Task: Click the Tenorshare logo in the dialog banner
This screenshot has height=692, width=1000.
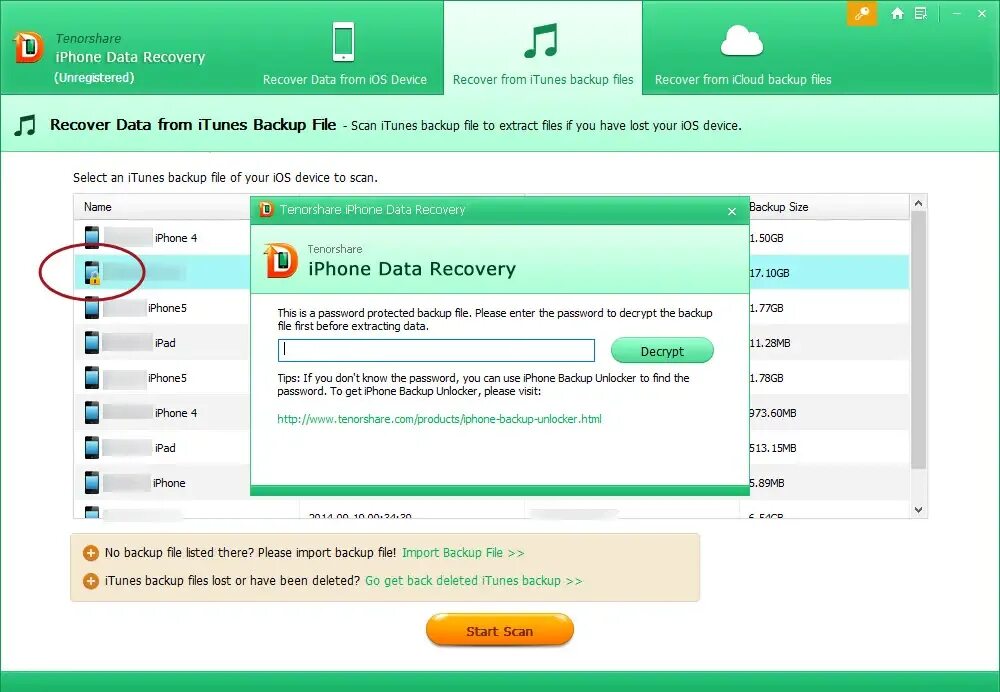Action: [281, 261]
